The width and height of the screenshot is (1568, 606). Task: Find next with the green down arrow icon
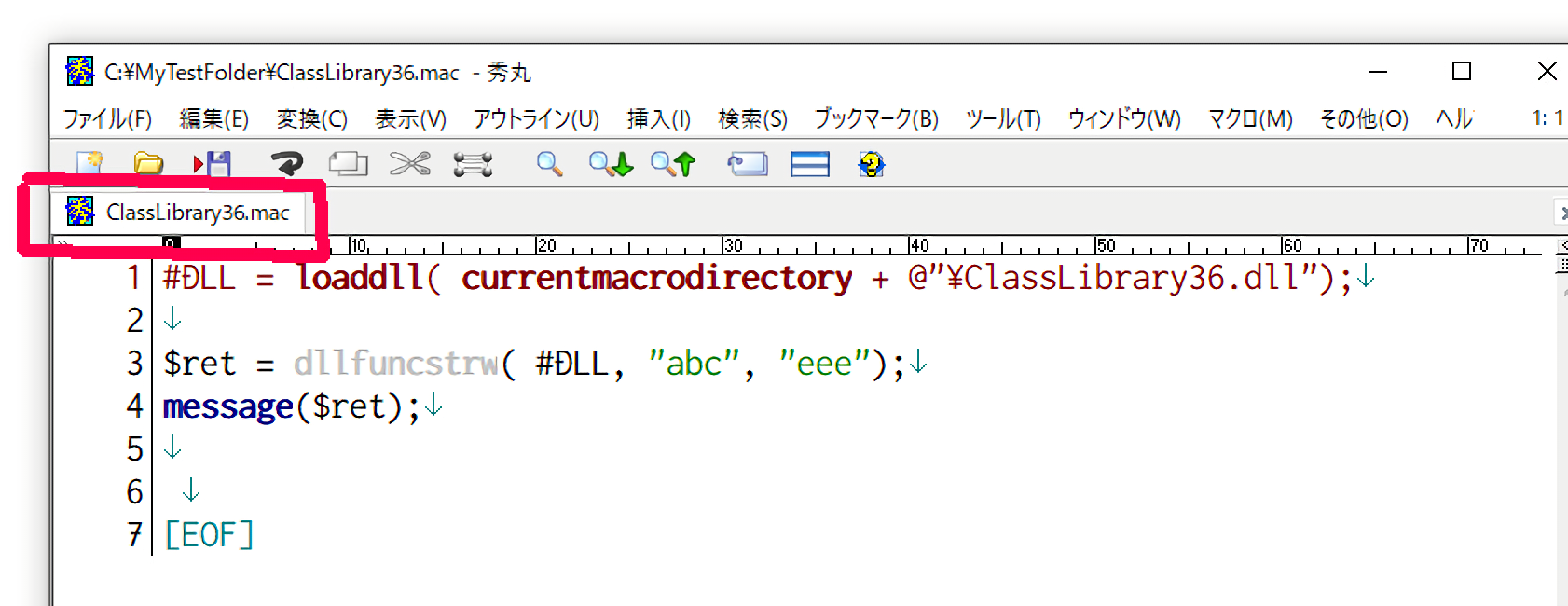coord(612,165)
